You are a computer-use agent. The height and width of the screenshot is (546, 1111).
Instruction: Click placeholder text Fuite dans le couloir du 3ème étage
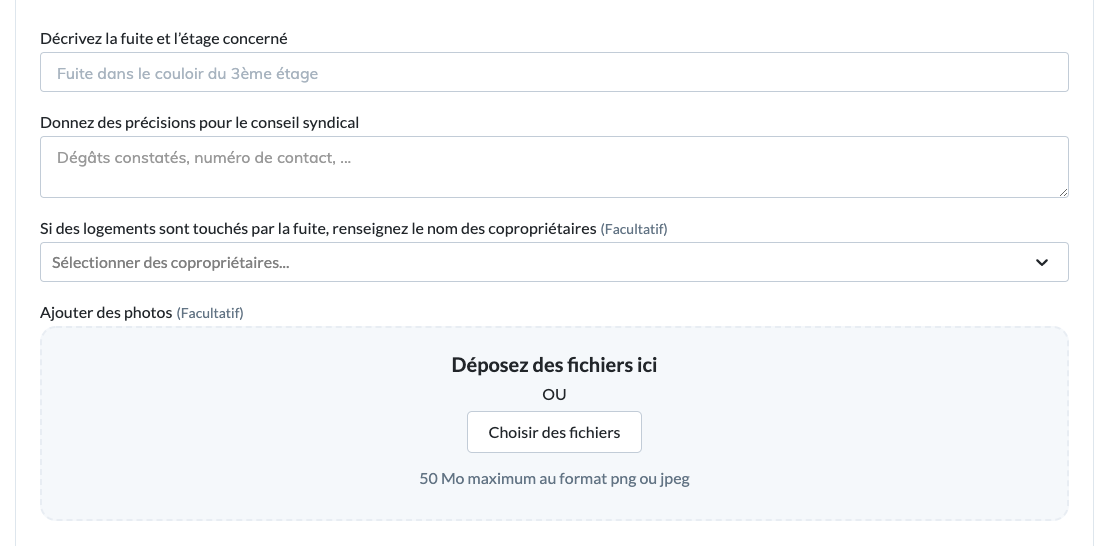click(x=187, y=73)
